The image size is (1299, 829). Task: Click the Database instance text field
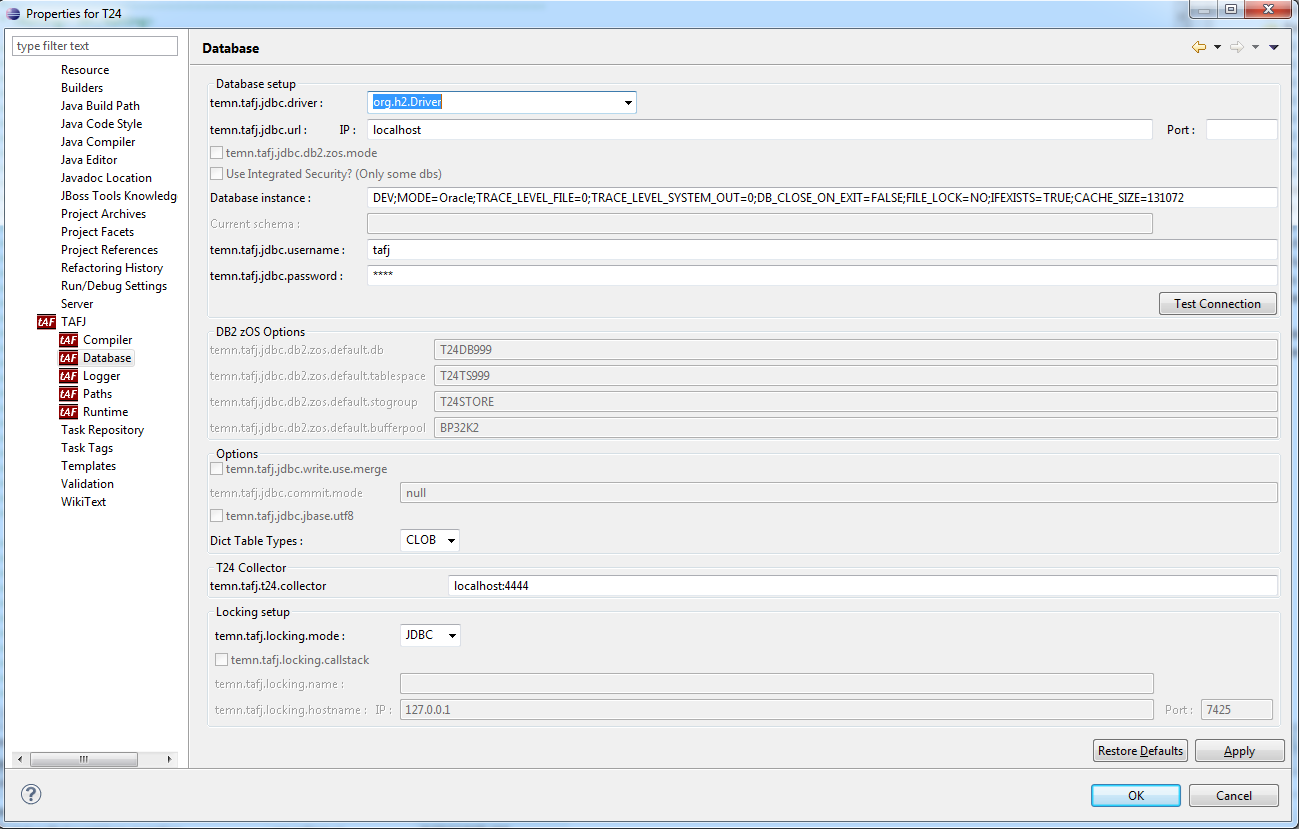pos(821,198)
